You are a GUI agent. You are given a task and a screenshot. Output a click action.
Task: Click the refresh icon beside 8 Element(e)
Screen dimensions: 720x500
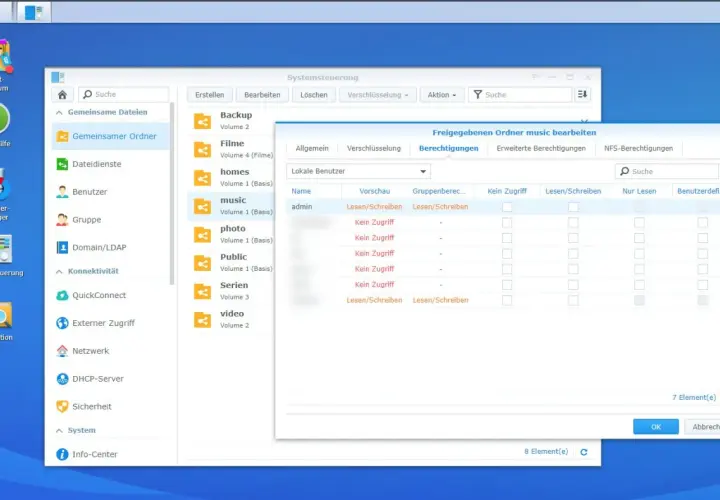584,452
